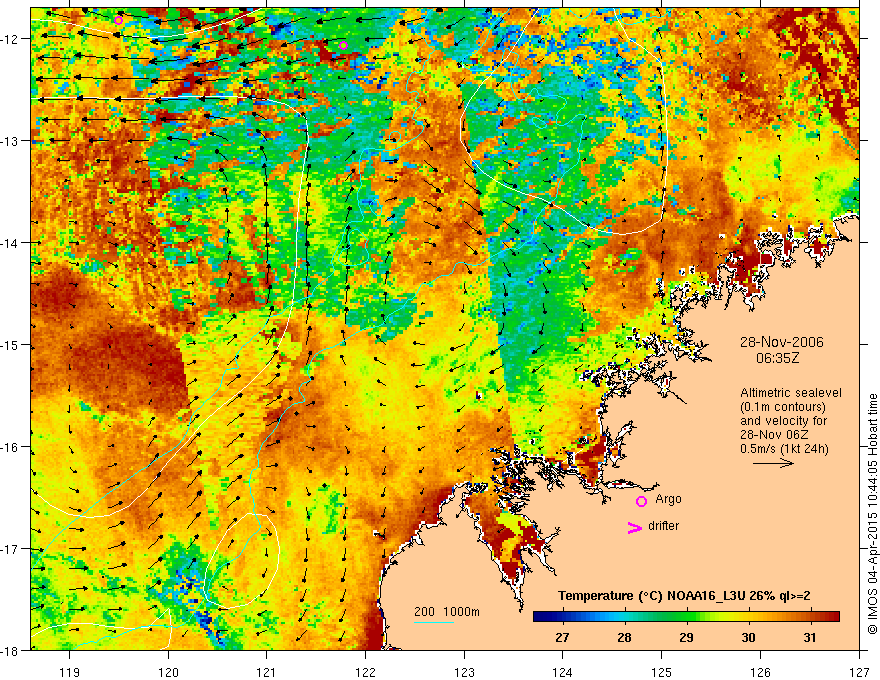The height and width of the screenshot is (680, 880).
Task: Select the Argo float marker near 119.5°E
Action: click(x=118, y=21)
